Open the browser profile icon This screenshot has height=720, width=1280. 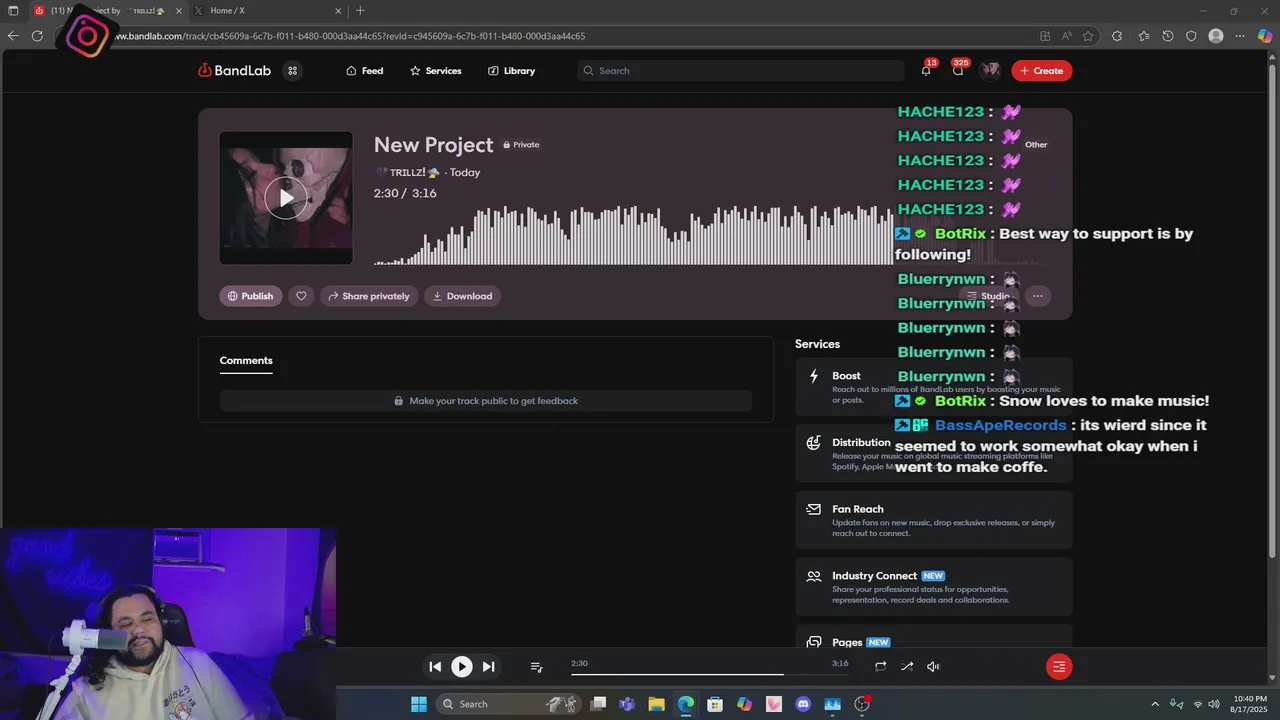pos(1216,36)
